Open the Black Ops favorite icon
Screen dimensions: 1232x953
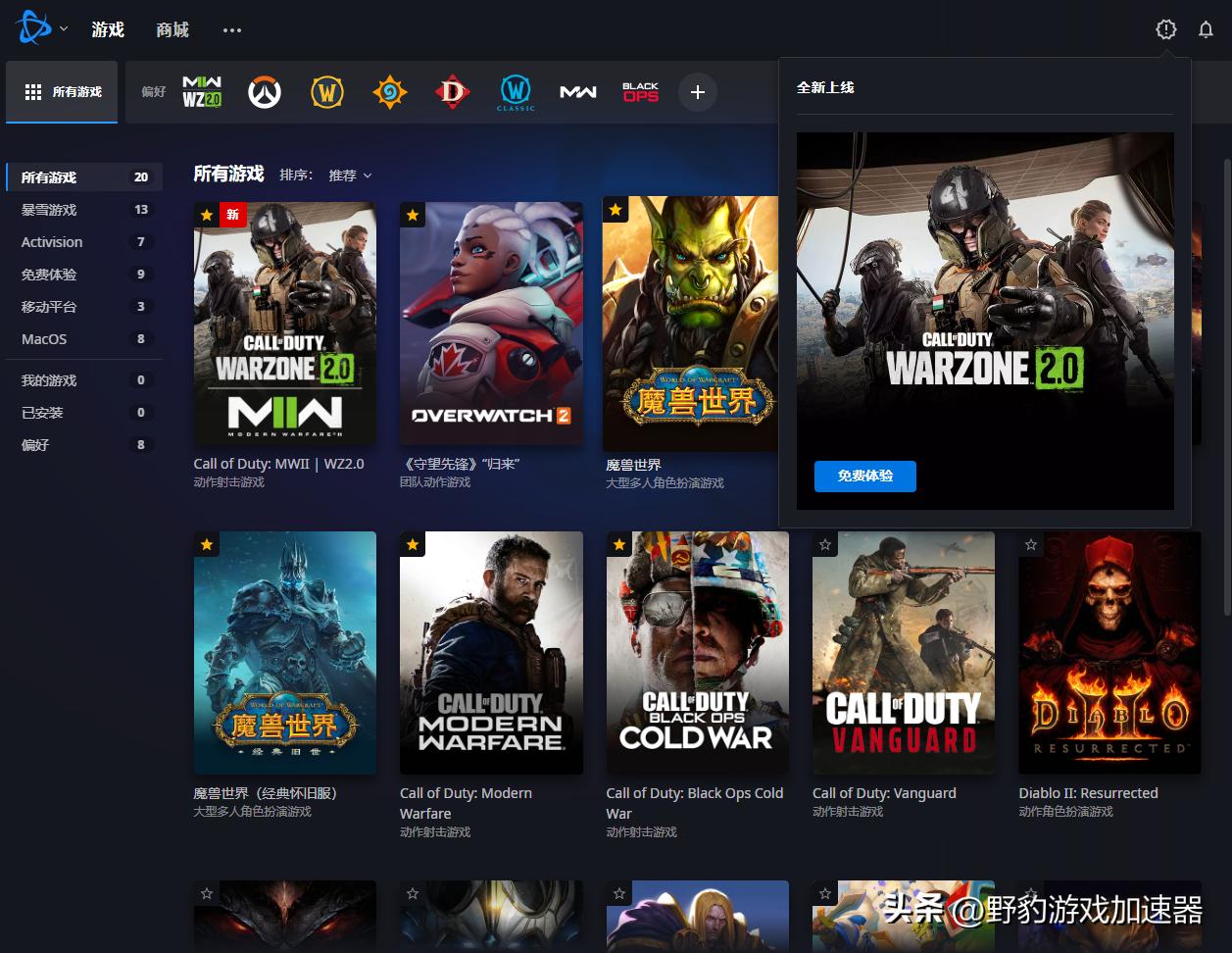click(641, 92)
